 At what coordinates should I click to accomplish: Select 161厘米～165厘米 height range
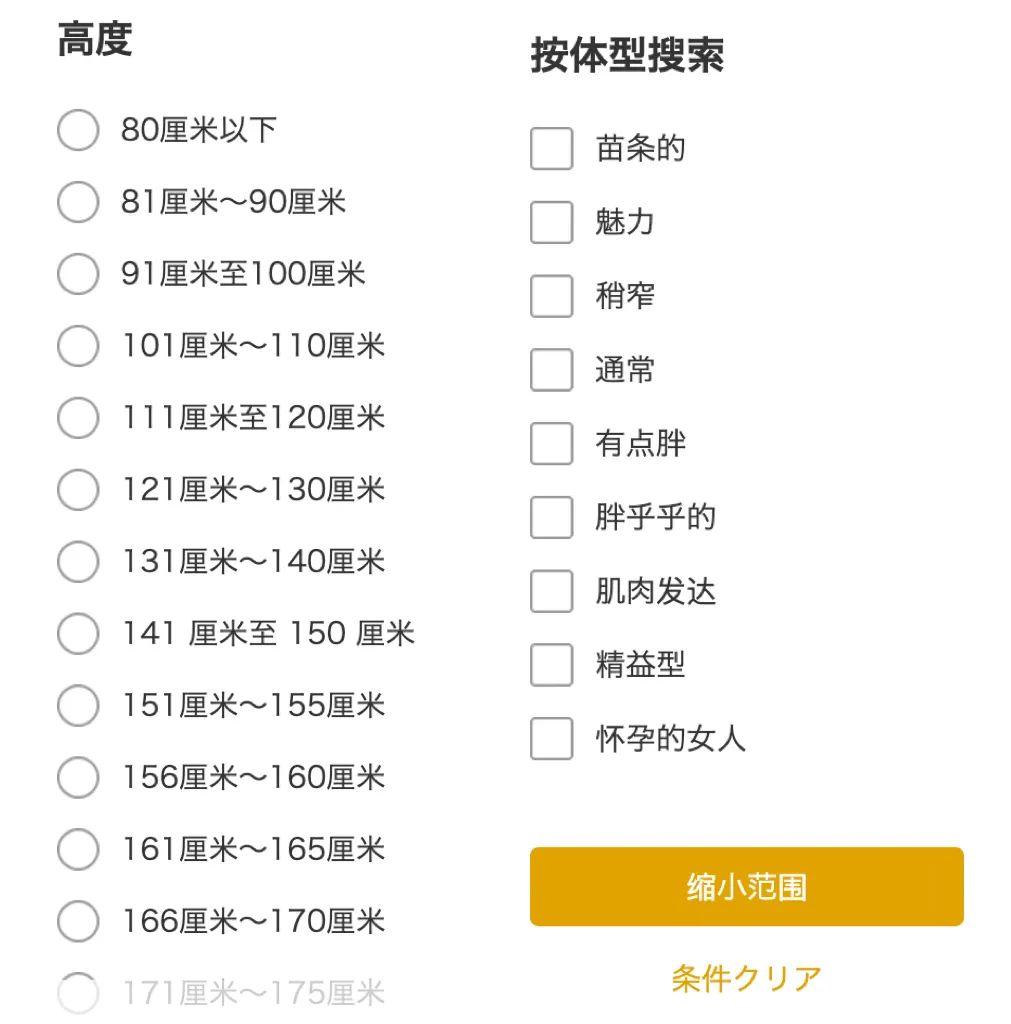[78, 850]
